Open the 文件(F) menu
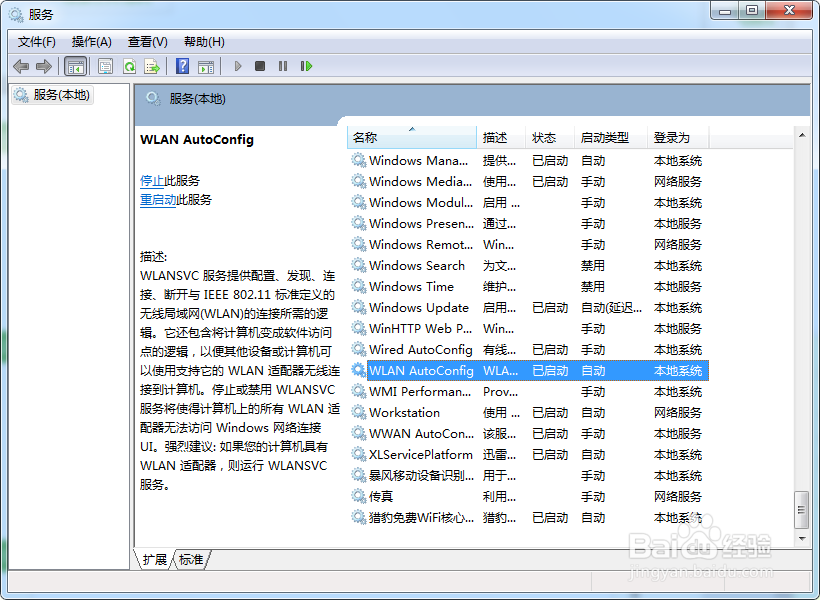Screen dimensions: 820x600 coord(37,42)
